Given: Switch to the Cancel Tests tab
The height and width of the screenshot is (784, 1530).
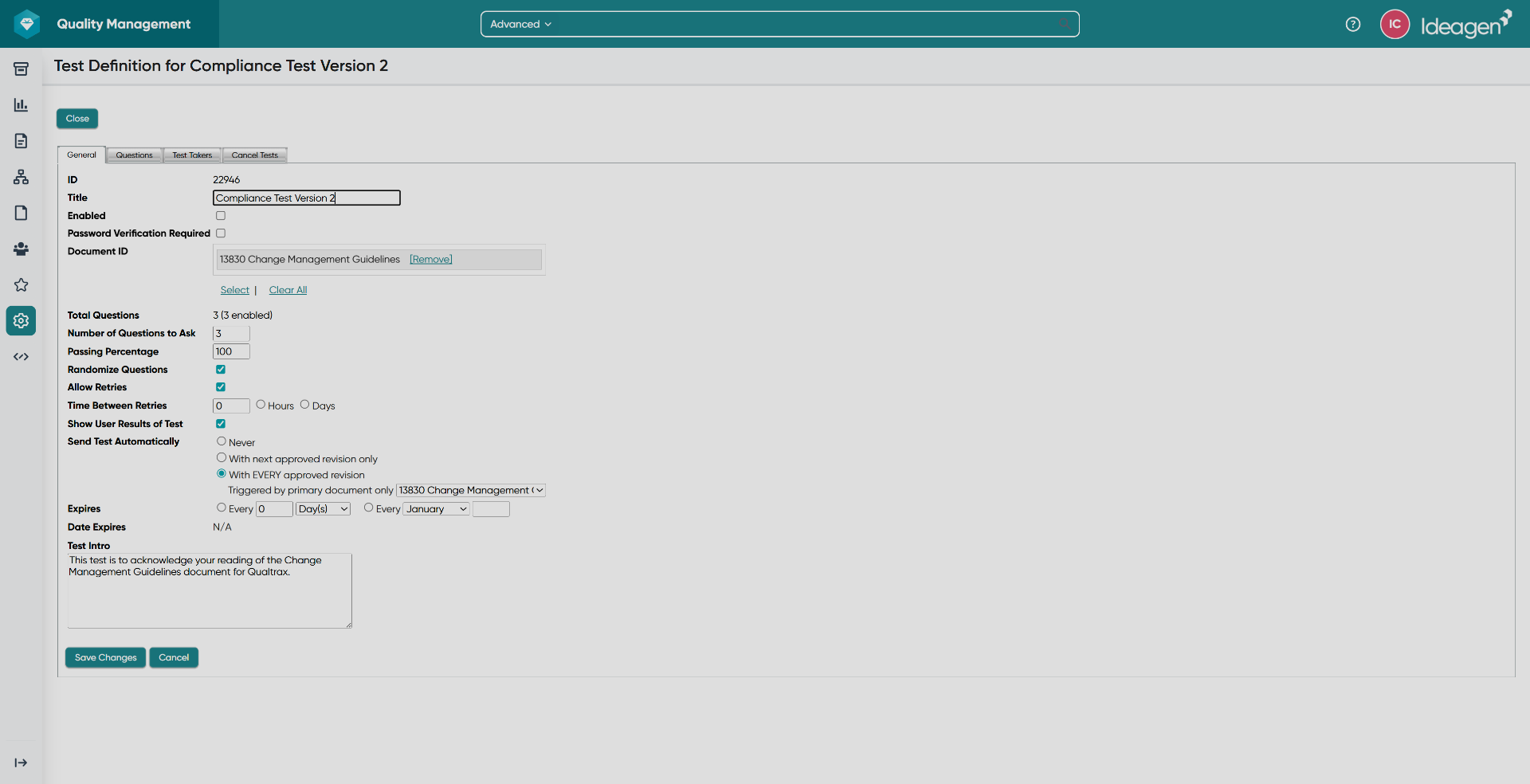Looking at the screenshot, I should tap(255, 155).
